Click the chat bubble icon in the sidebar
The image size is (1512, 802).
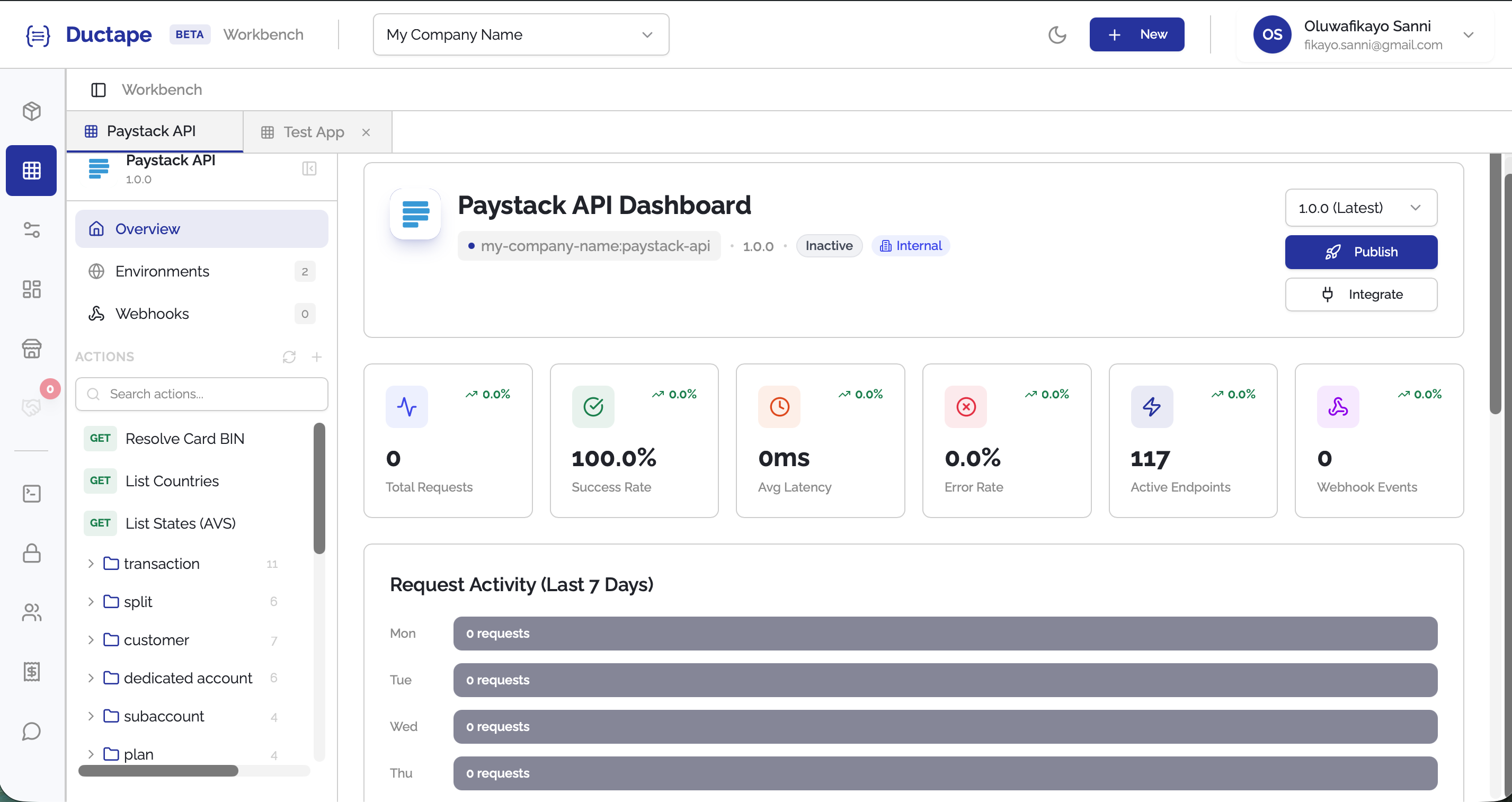(x=32, y=731)
